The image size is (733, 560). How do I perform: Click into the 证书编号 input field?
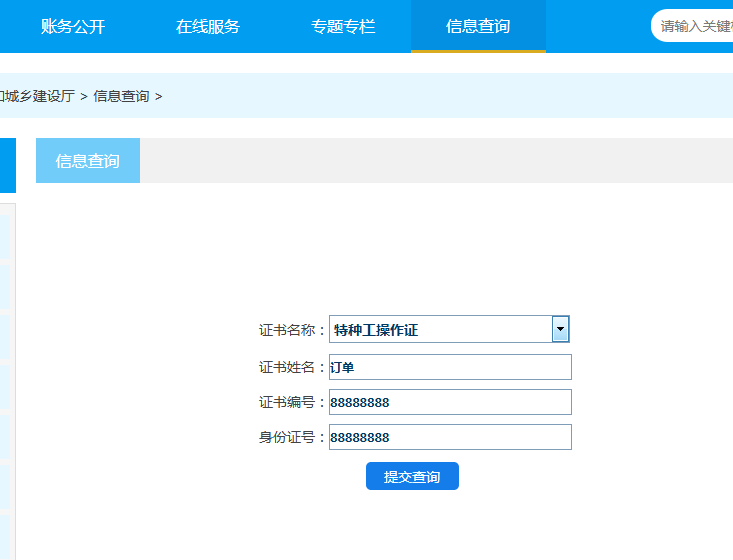click(x=450, y=402)
